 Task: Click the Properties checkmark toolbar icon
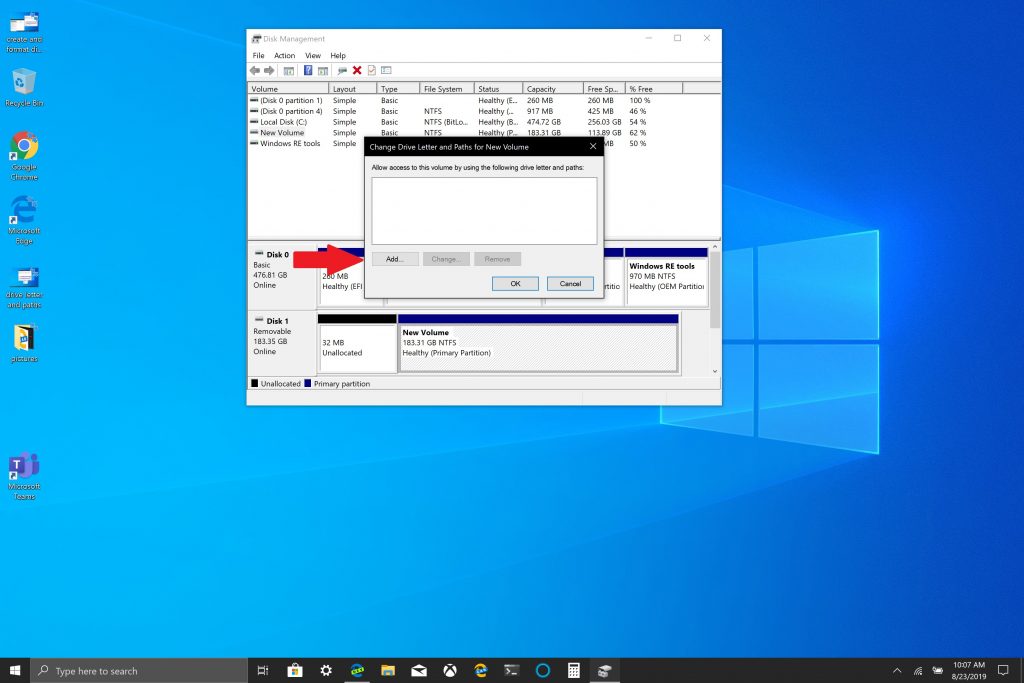point(371,71)
